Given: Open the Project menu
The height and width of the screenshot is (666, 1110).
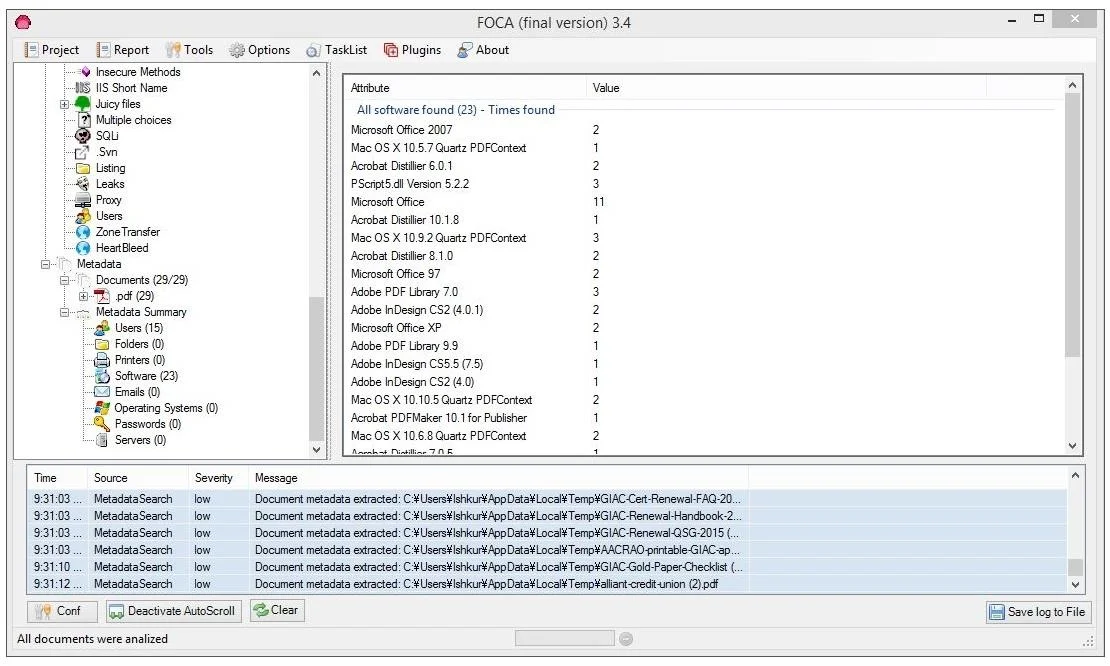Looking at the screenshot, I should point(52,50).
